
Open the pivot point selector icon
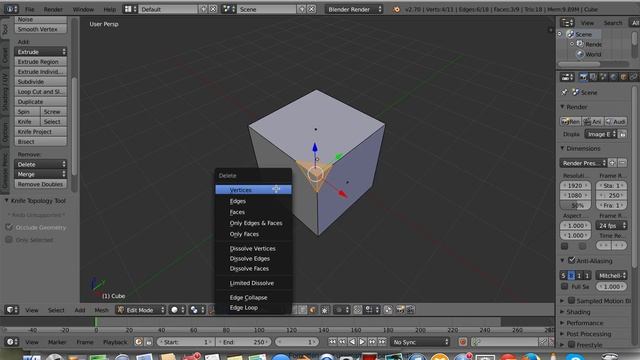(x=197, y=310)
